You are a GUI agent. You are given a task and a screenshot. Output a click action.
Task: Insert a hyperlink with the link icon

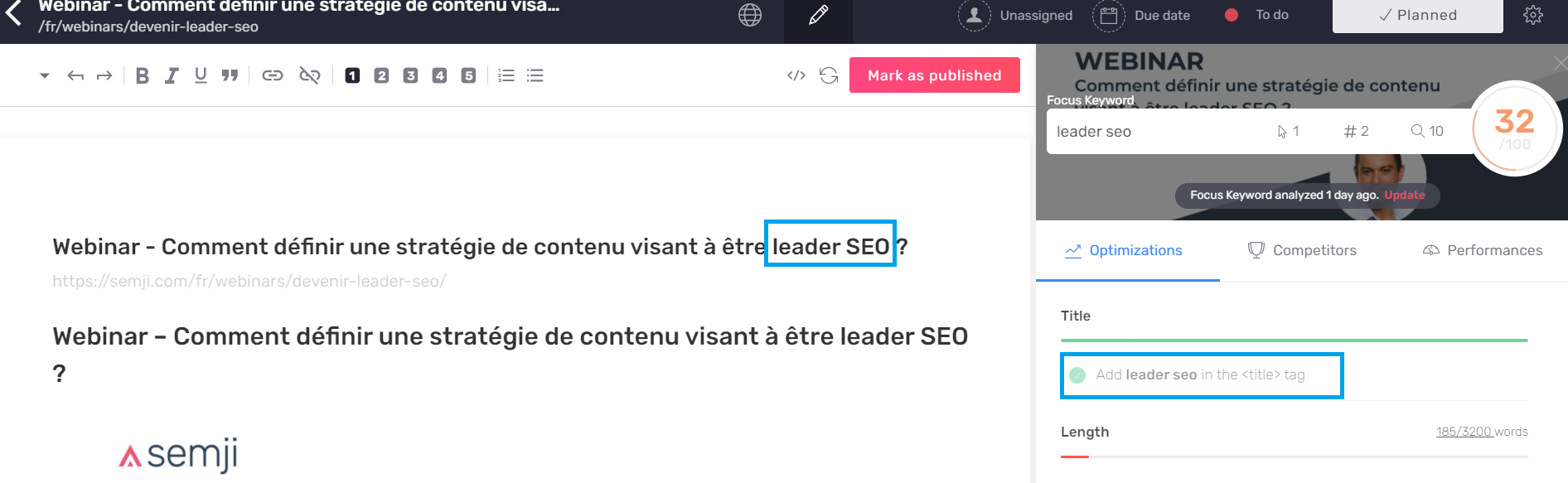[273, 75]
